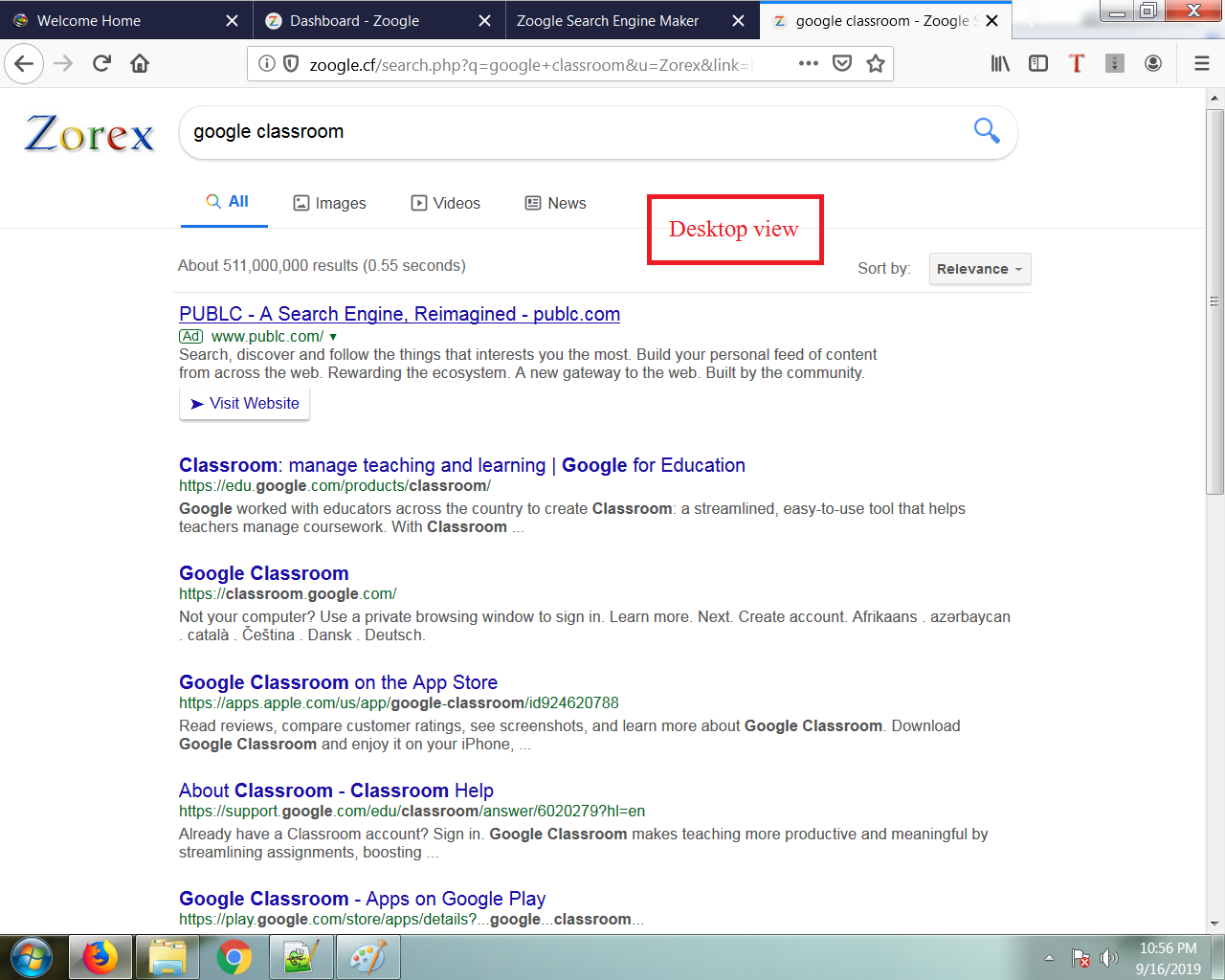
Task: Open Google Classroom - Apps on Google Play
Action: tap(363, 899)
